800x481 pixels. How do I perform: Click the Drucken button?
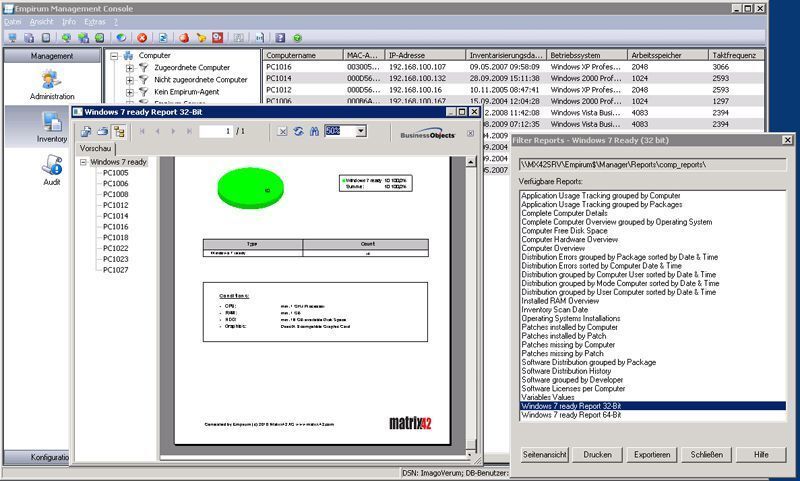pos(597,454)
